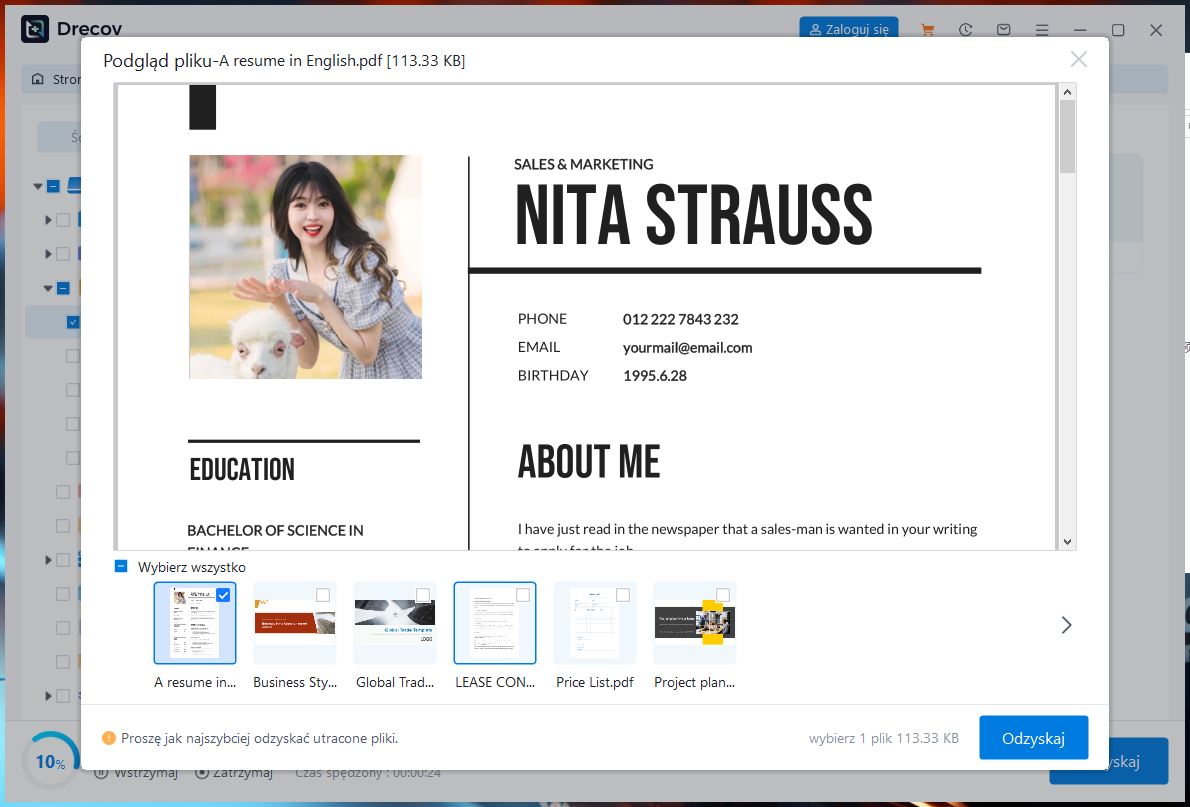The width and height of the screenshot is (1190, 807).
Task: Click the shopping cart icon
Action: [927, 30]
